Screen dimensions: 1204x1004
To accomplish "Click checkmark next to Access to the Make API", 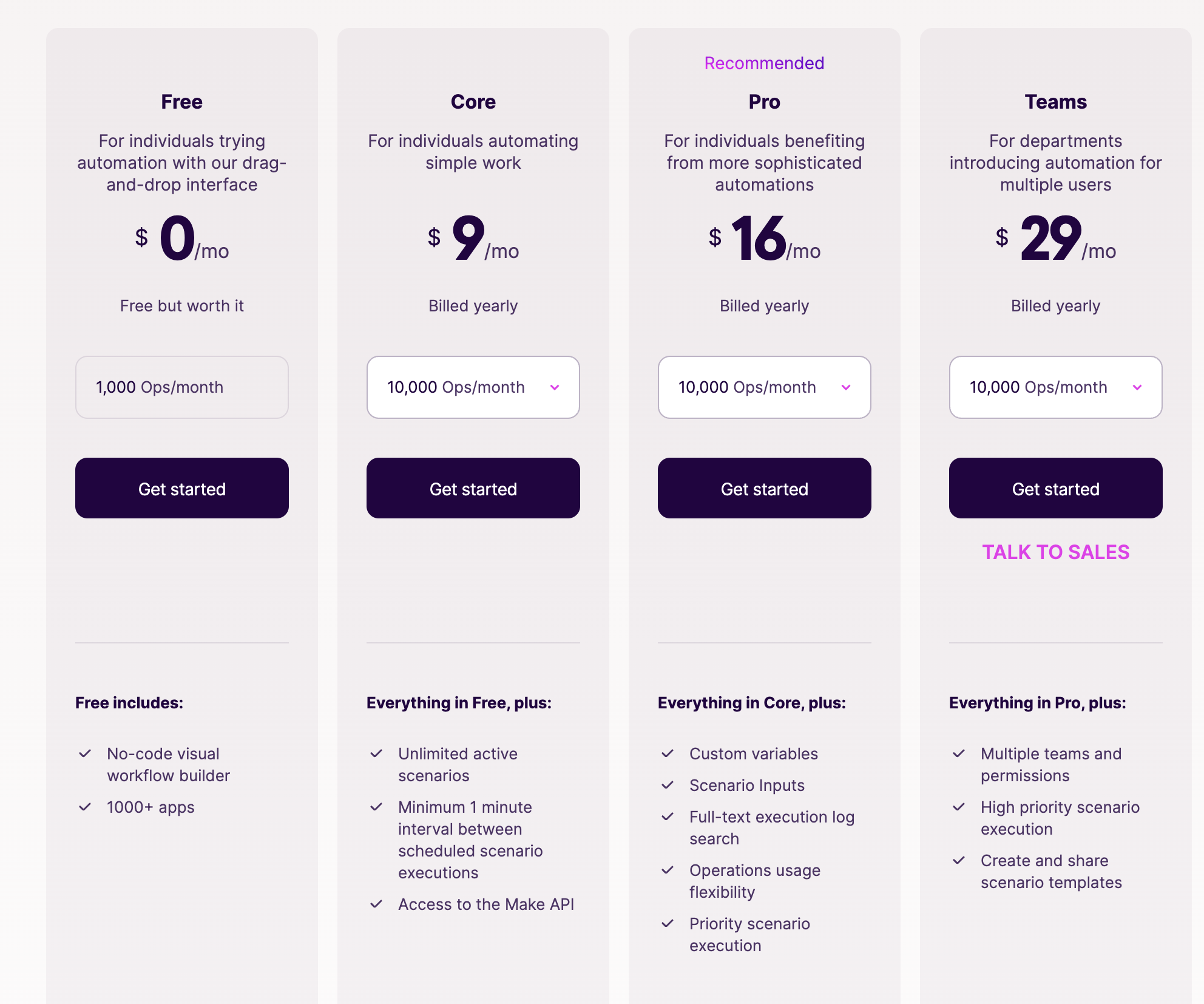I will tap(376, 904).
